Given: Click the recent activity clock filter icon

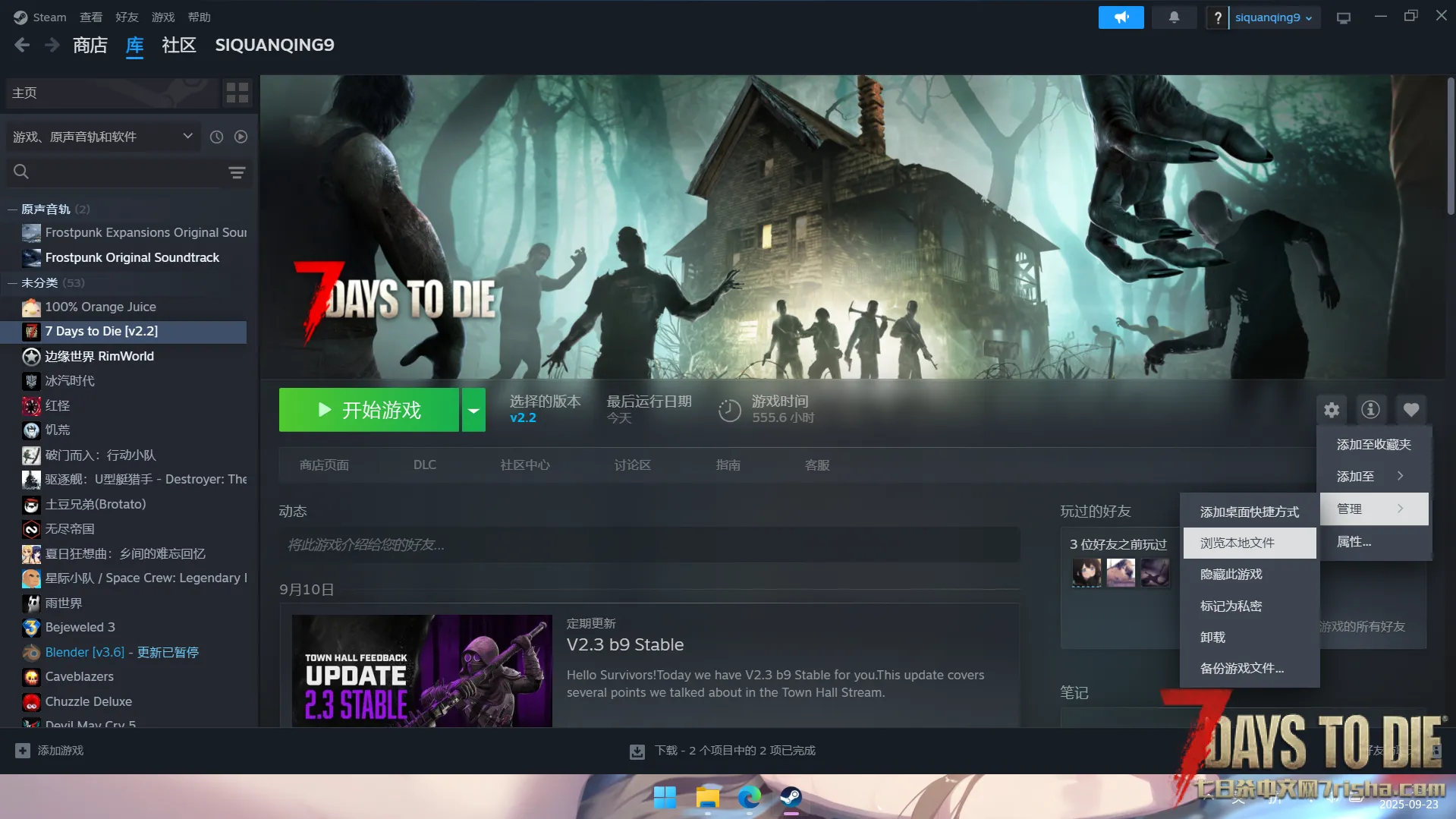Looking at the screenshot, I should pos(216,137).
